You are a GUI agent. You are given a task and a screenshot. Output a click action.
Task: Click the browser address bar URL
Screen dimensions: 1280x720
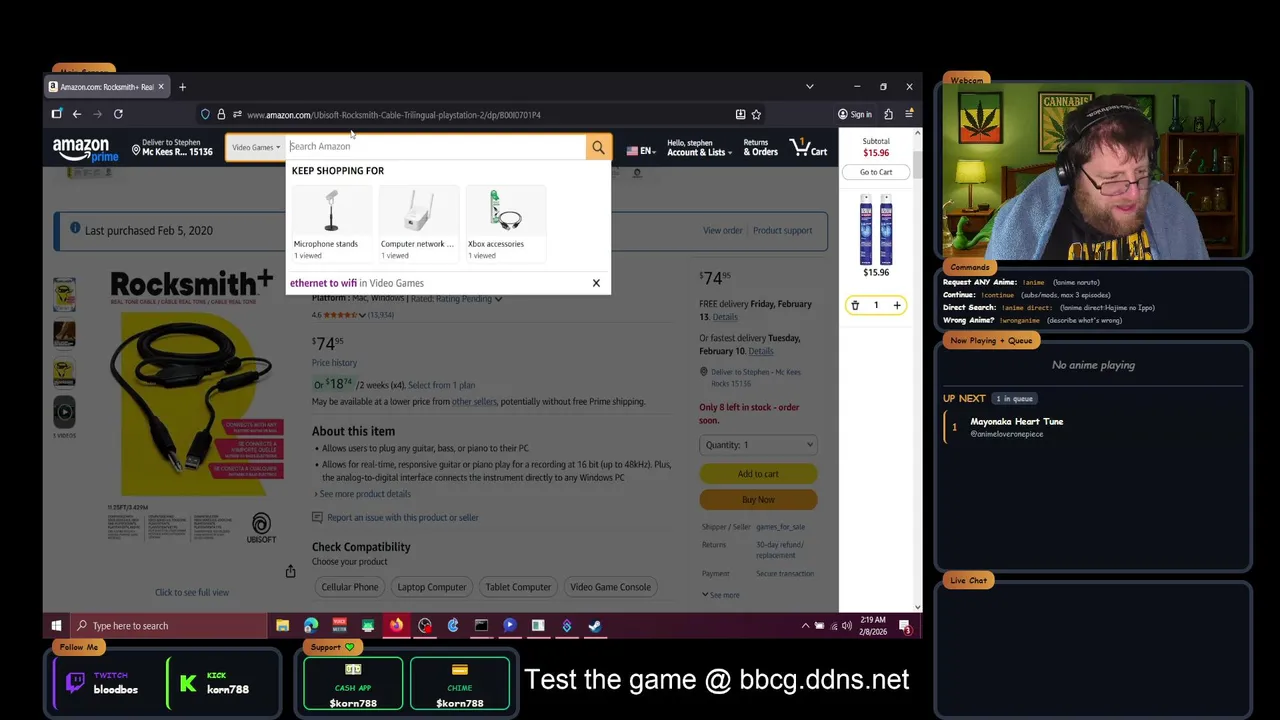click(394, 115)
